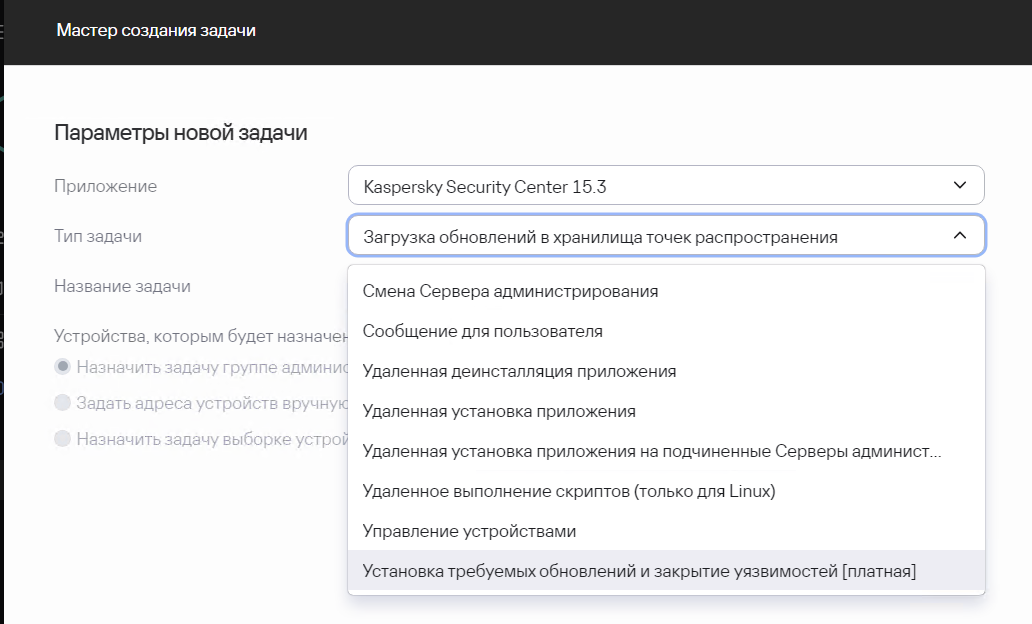The width and height of the screenshot is (1032, 624).
Task: Enable 'Задать адреса устройств вручную' radio
Action: pyautogui.click(x=63, y=403)
